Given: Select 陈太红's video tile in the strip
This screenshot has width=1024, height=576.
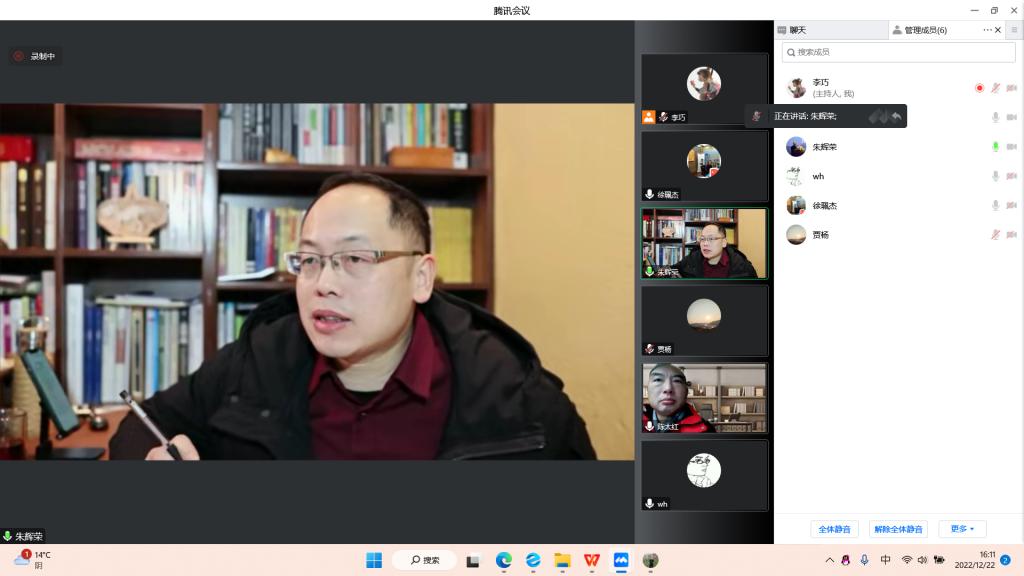Looking at the screenshot, I should point(704,398).
